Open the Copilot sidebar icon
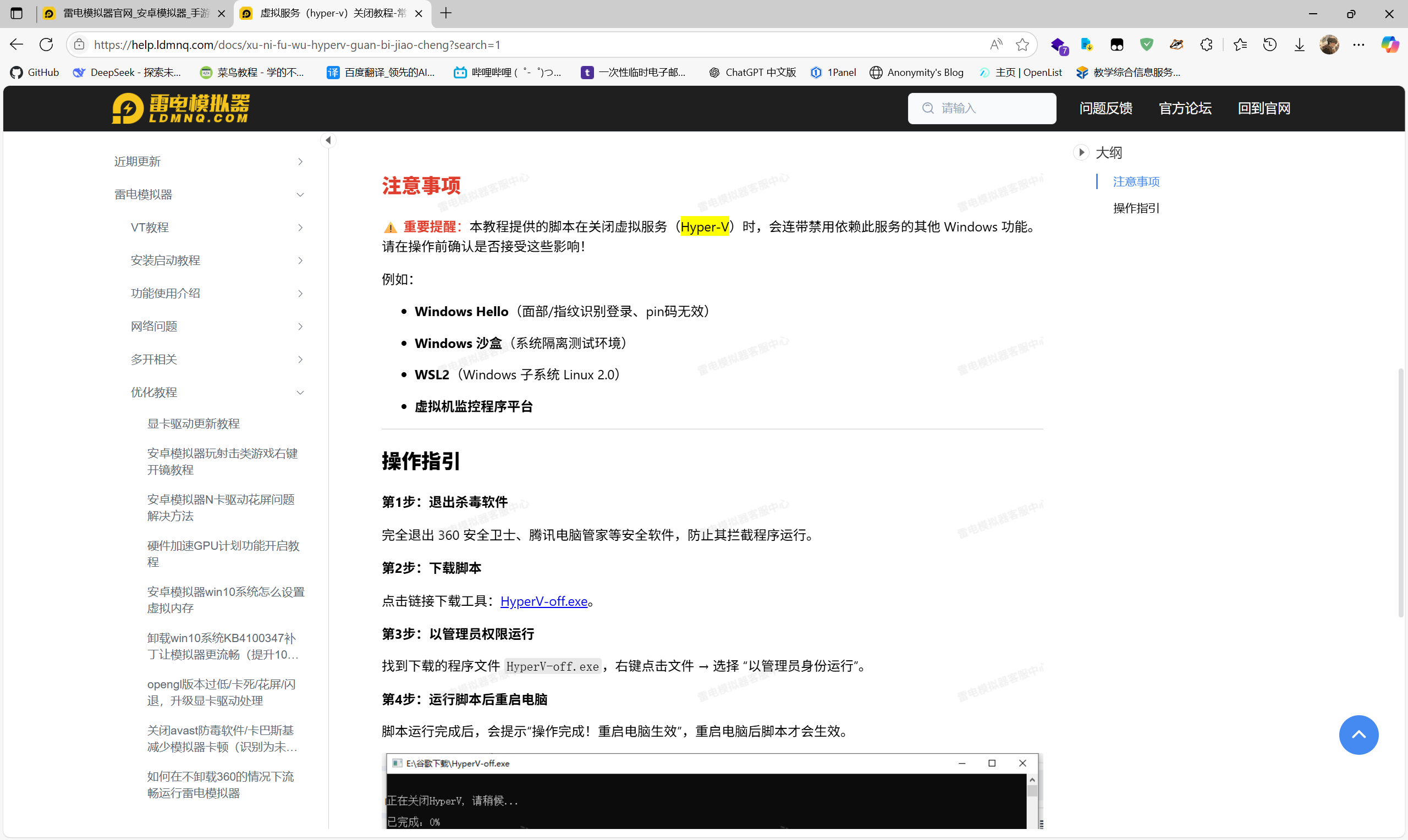The height and width of the screenshot is (840, 1408). click(1389, 45)
